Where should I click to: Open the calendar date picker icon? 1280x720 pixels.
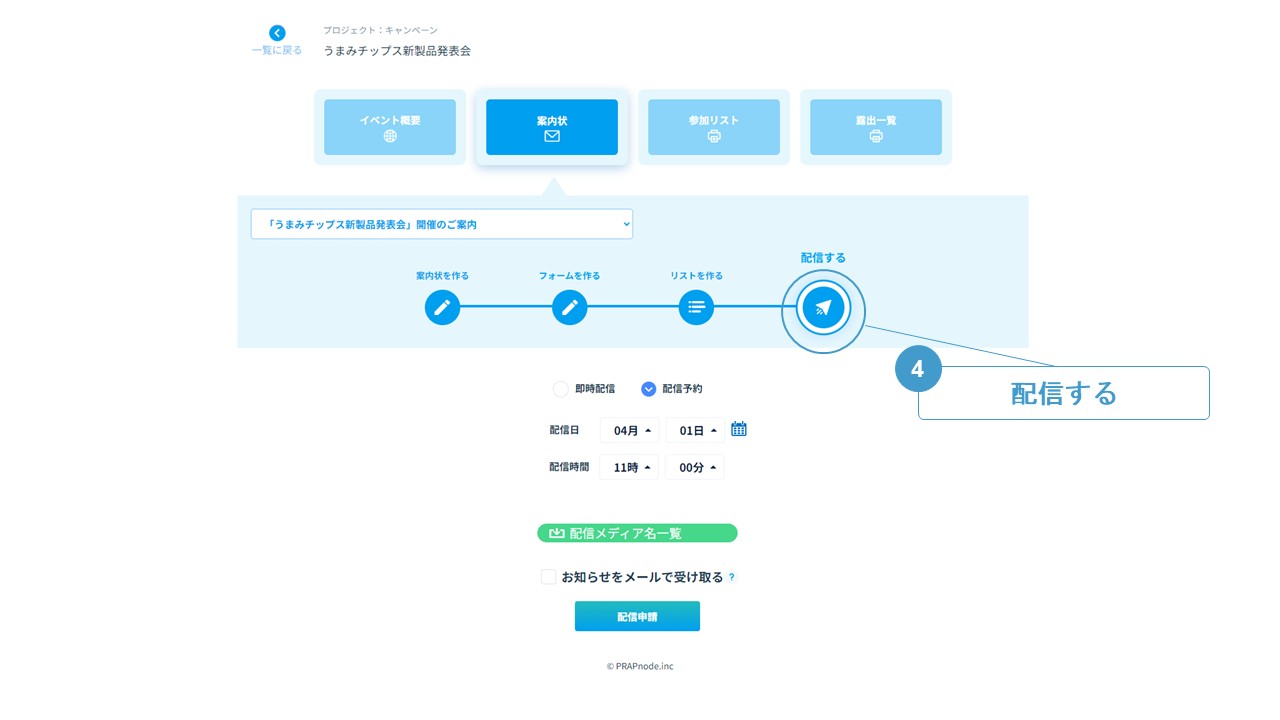pyautogui.click(x=739, y=429)
